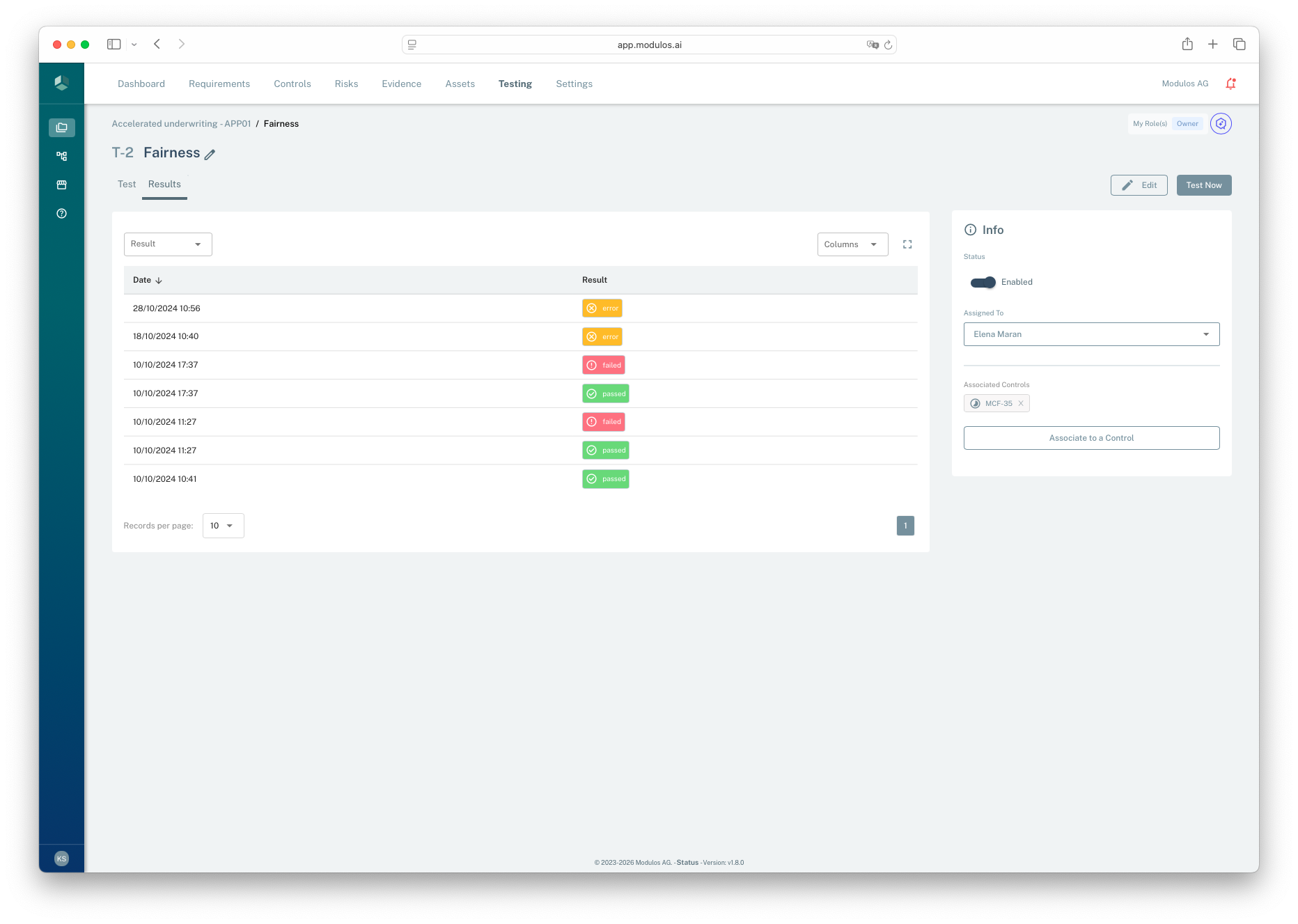This screenshot has height=924, width=1298.
Task: Reload the page with Safari's refresh icon
Action: pos(889,45)
